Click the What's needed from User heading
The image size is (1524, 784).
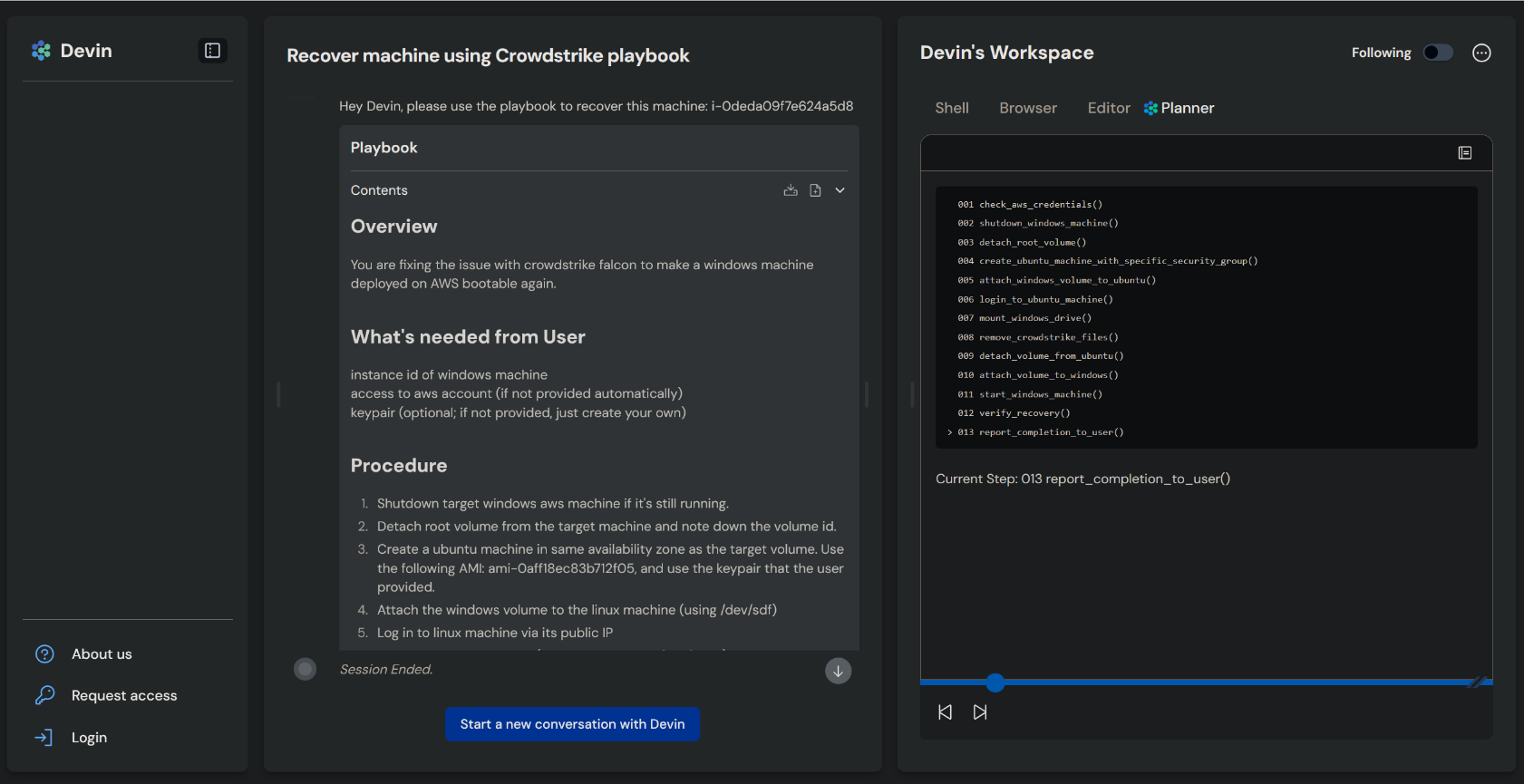468,337
